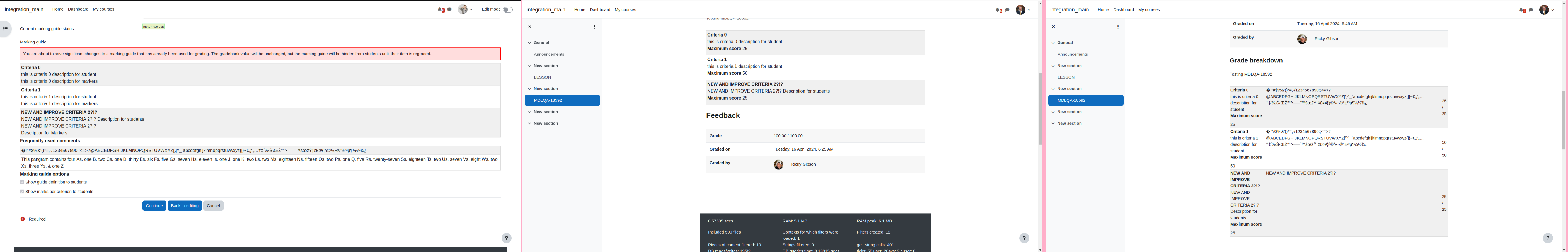Click Grade breakdown heading in right window
This screenshot has width=1568, height=252.
[1256, 60]
